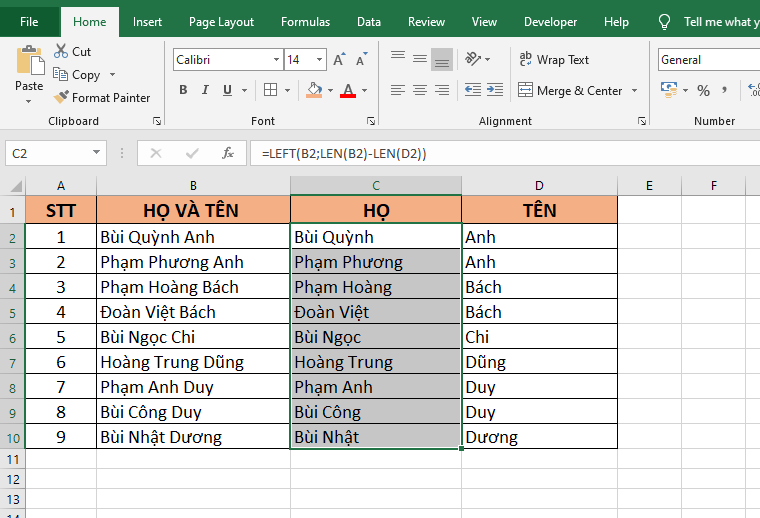760x518 pixels.
Task: Click the Orientation text angle icon
Action: pos(475,60)
